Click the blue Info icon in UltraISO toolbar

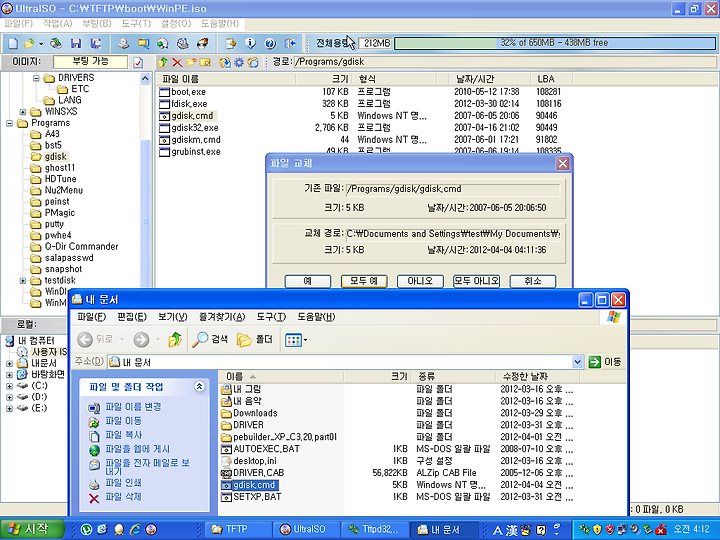(x=250, y=44)
